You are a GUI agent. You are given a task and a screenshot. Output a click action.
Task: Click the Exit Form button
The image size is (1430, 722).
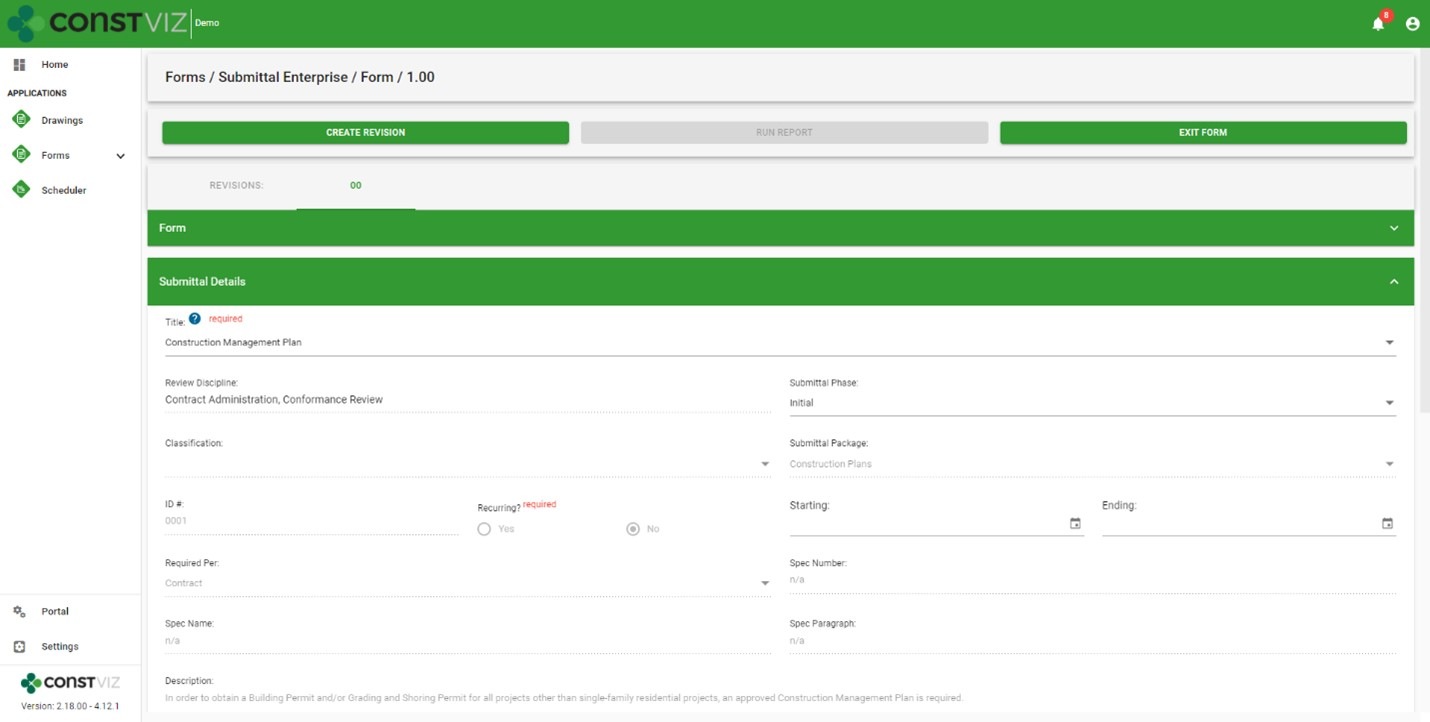pos(1202,133)
